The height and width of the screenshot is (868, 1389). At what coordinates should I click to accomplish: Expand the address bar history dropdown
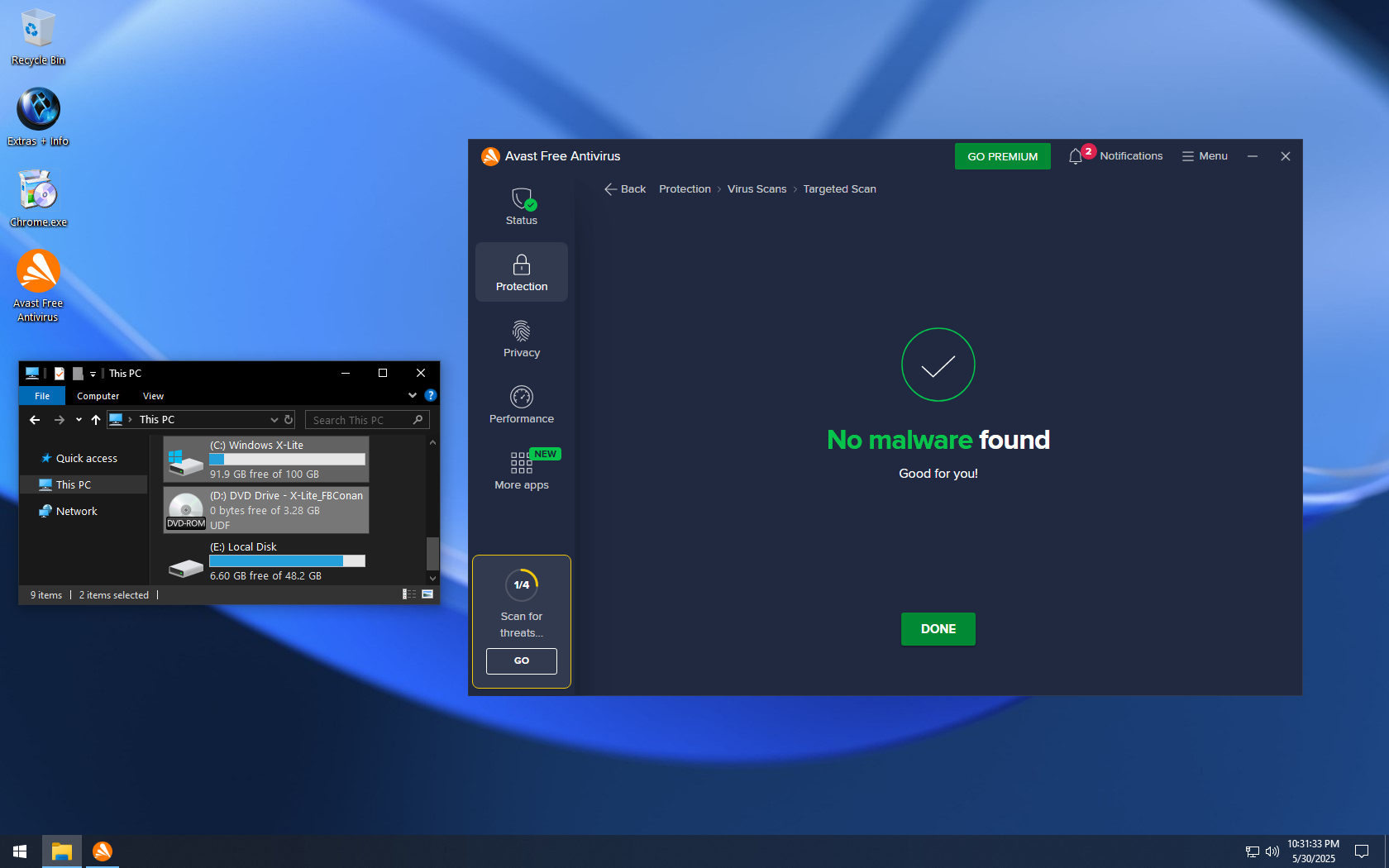click(x=274, y=420)
